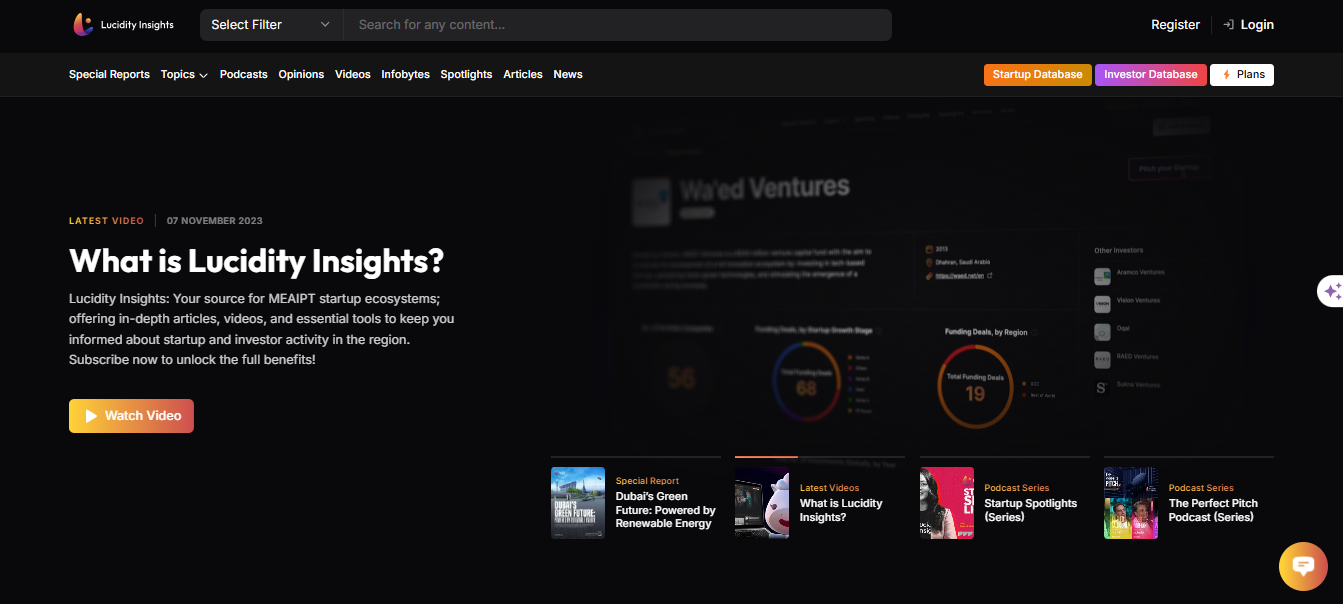The width and height of the screenshot is (1343, 604).
Task: Open the Articles section
Action: [522, 75]
